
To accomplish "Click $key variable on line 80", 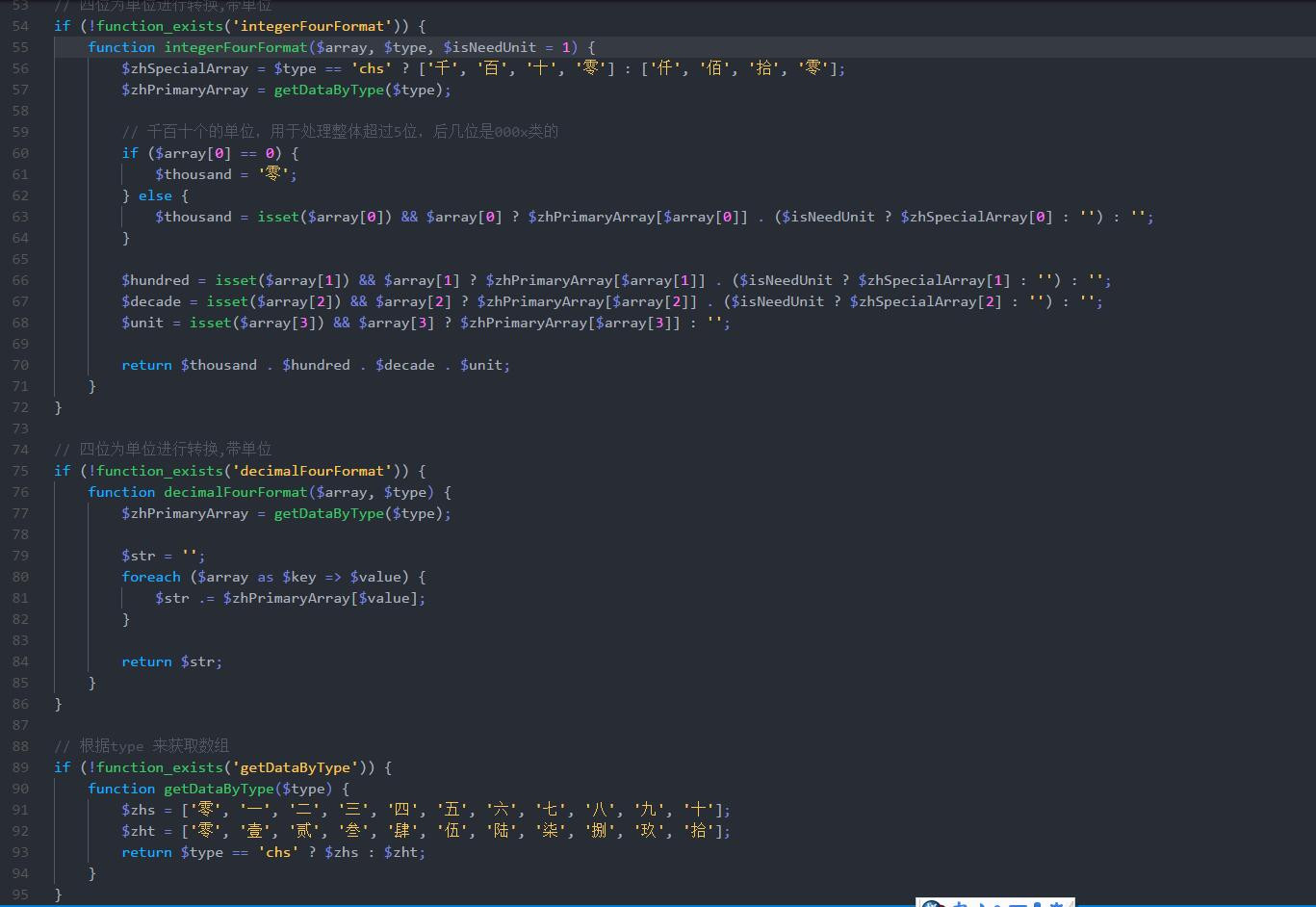I will tap(299, 577).
